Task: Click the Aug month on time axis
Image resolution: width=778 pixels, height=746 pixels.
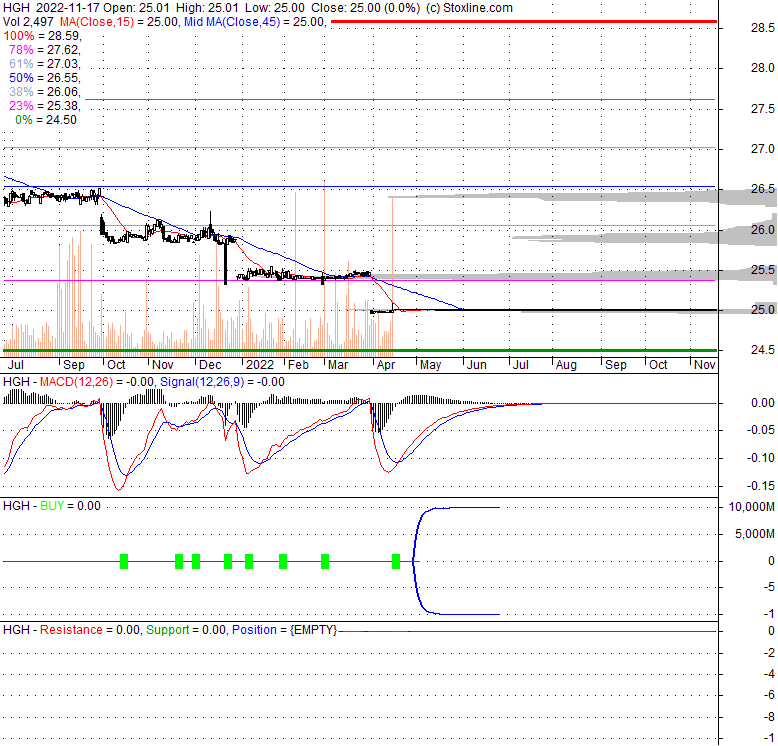Action: coord(566,365)
